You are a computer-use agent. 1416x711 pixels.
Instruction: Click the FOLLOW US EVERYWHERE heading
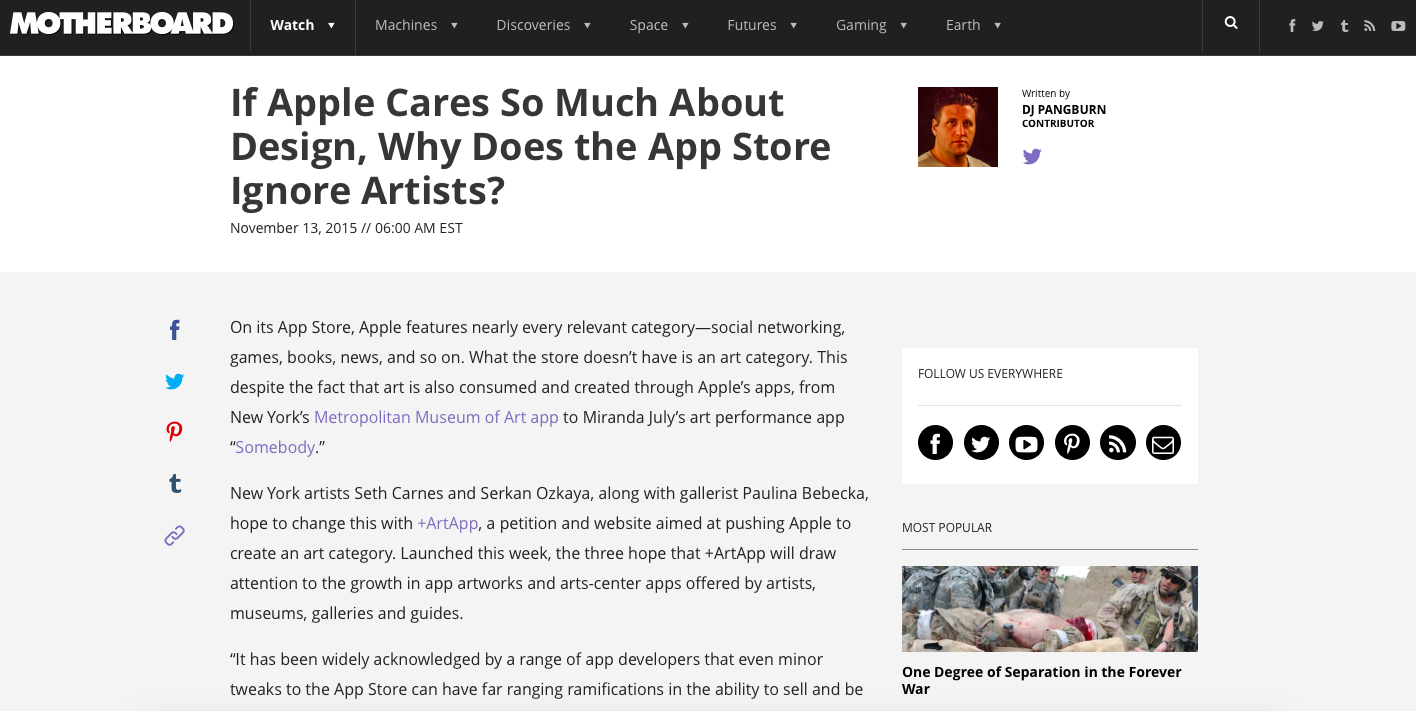click(990, 373)
